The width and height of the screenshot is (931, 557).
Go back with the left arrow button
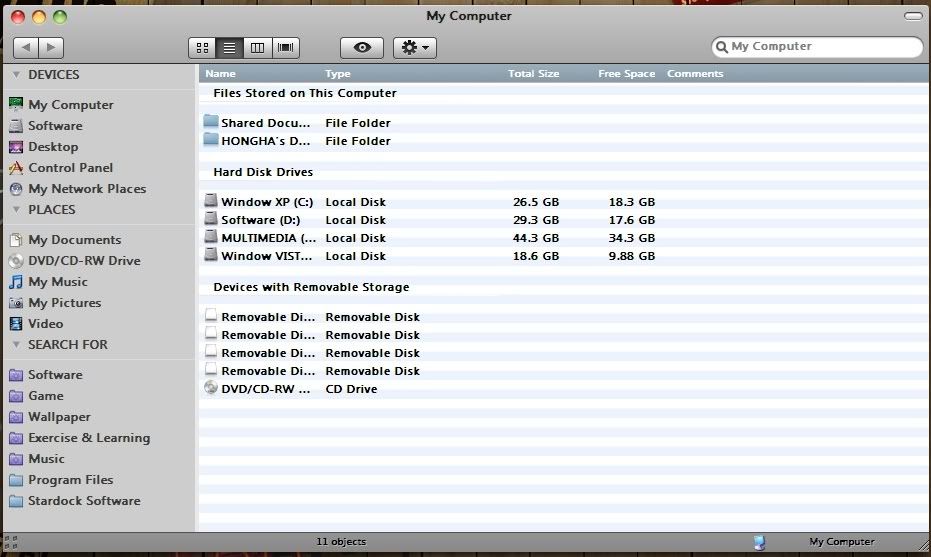pyautogui.click(x=26, y=48)
